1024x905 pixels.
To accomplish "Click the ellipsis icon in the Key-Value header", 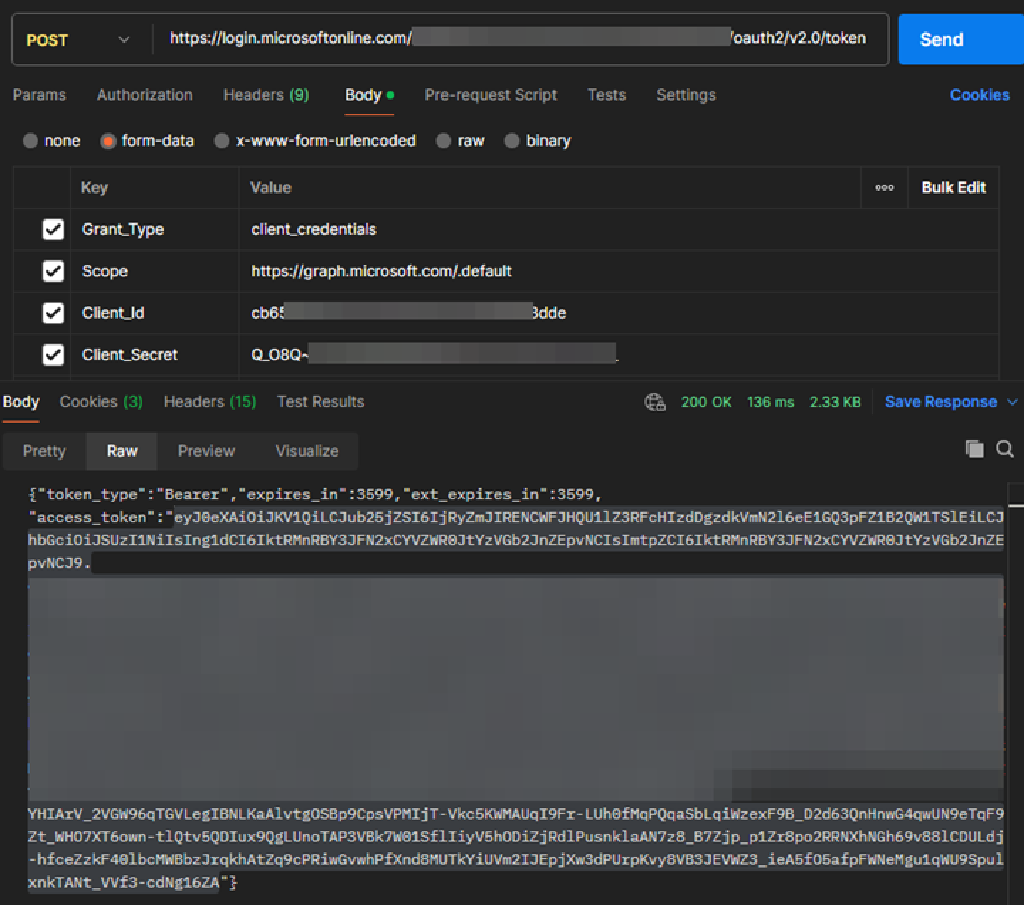I will (884, 187).
